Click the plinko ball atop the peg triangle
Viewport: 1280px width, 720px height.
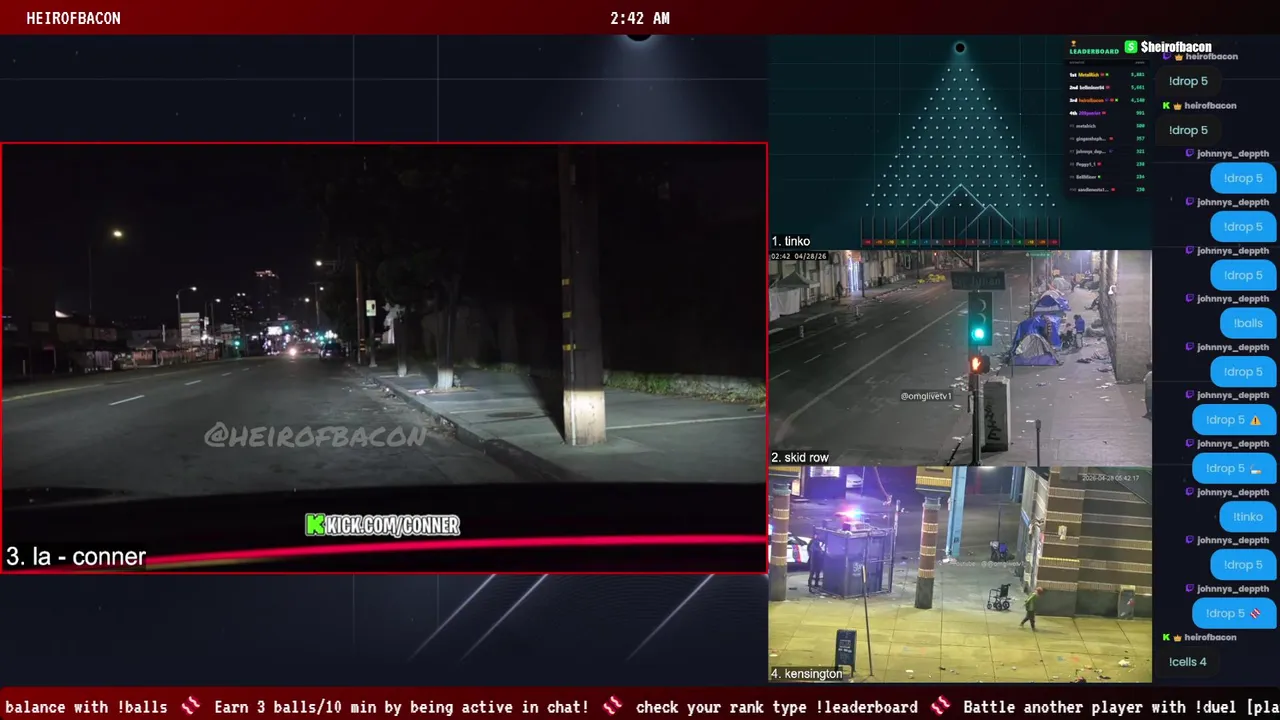[x=960, y=48]
